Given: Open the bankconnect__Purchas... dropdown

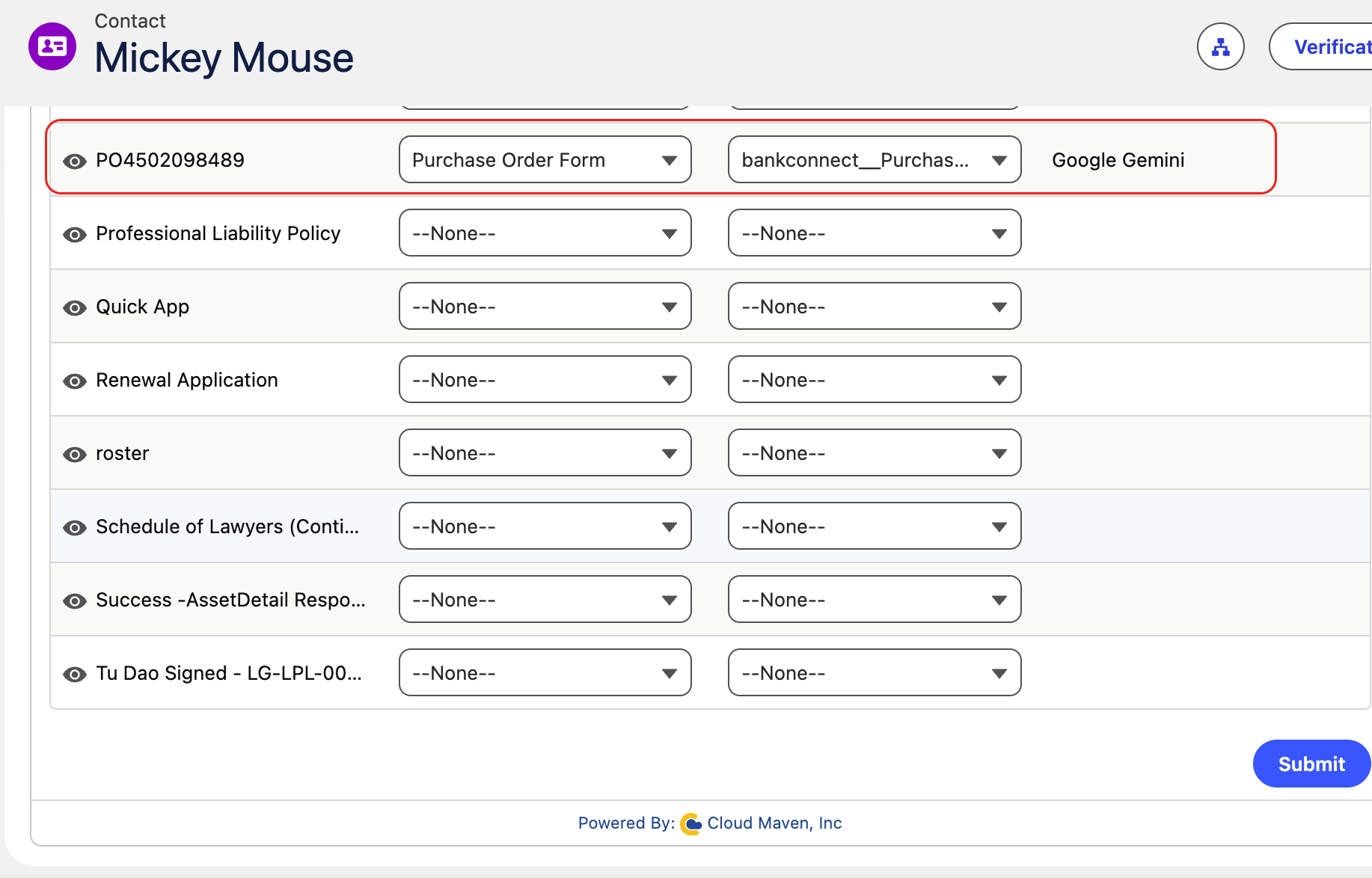Looking at the screenshot, I should [875, 159].
